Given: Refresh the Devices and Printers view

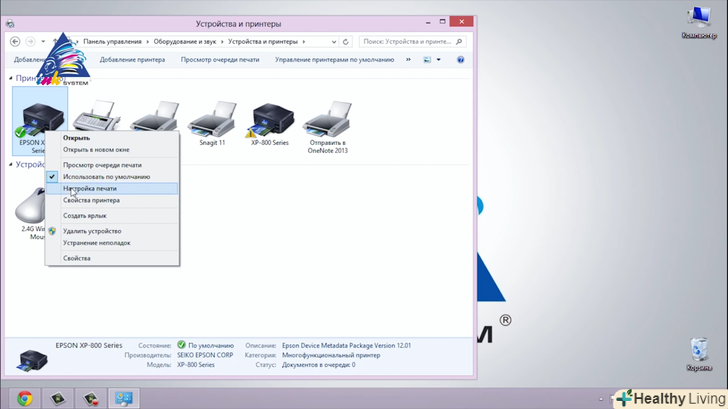Looking at the screenshot, I should [x=345, y=42].
